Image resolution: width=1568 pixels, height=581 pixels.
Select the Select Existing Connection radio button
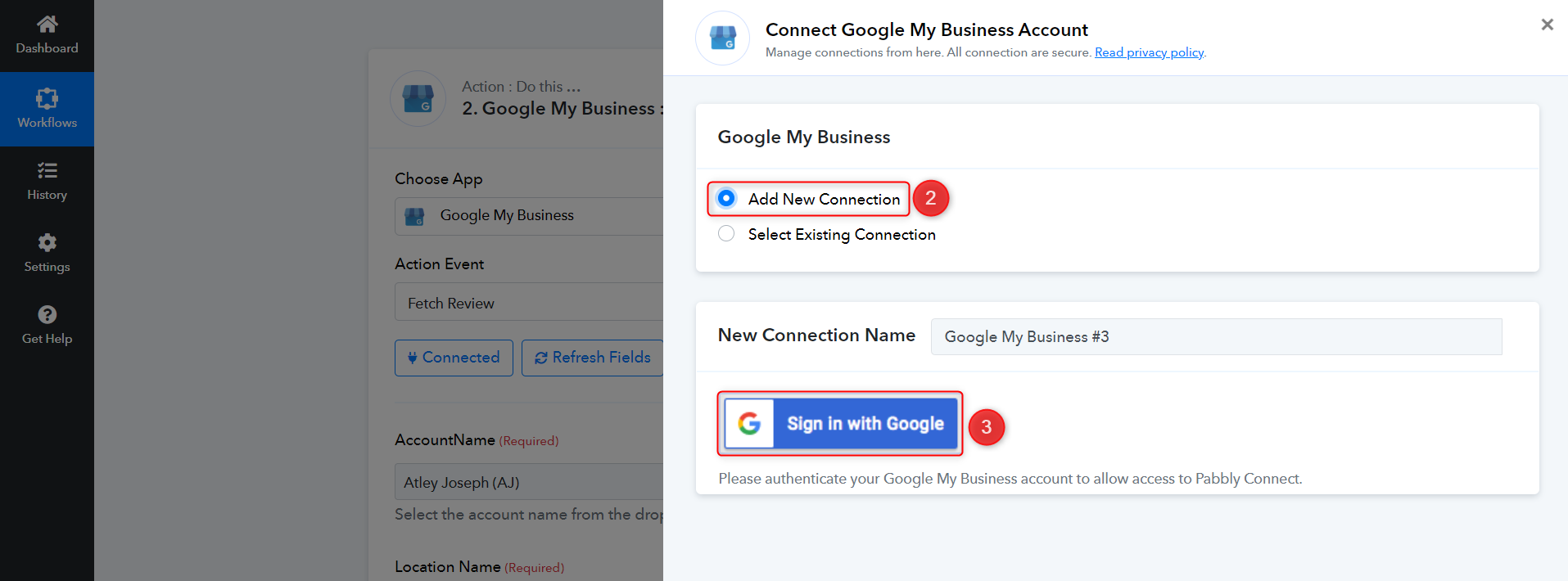pyautogui.click(x=726, y=233)
